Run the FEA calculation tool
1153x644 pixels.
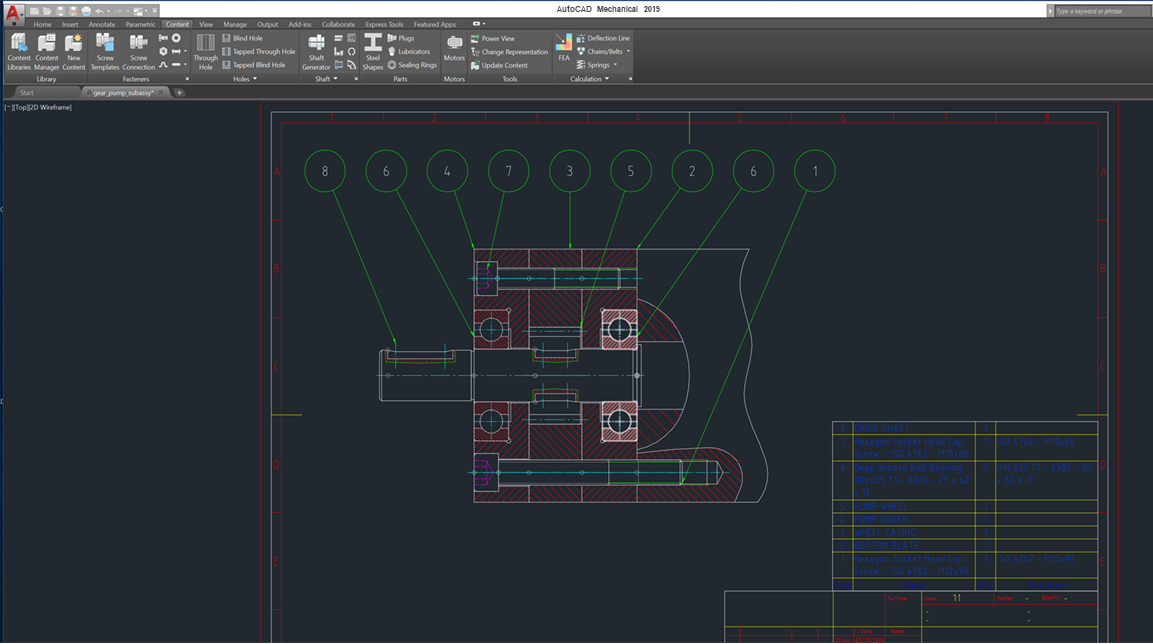point(564,48)
